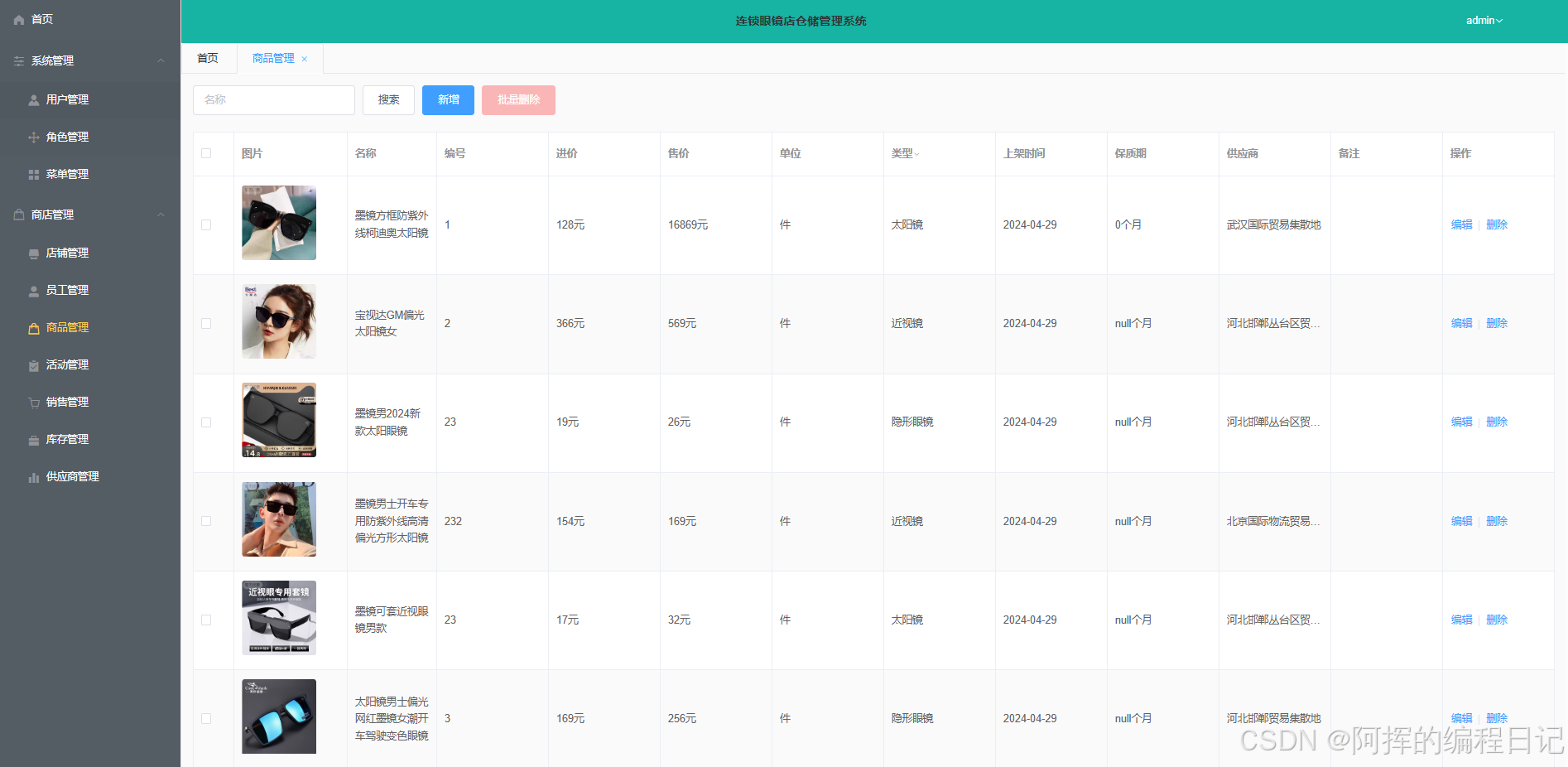
Task: Check the row for 墨镜男士开车专用防紫外线
Action: tap(206, 521)
